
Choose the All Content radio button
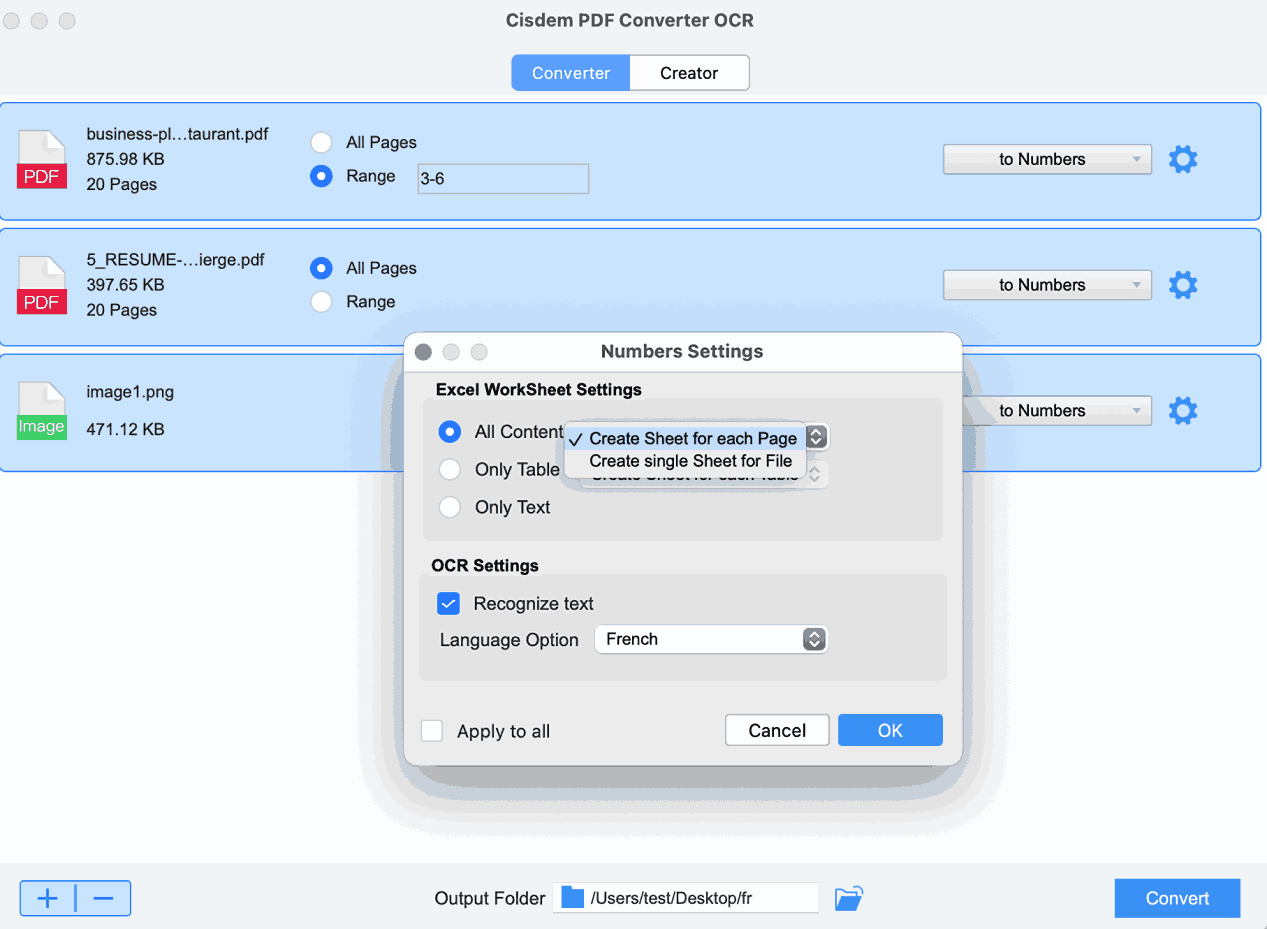450,432
